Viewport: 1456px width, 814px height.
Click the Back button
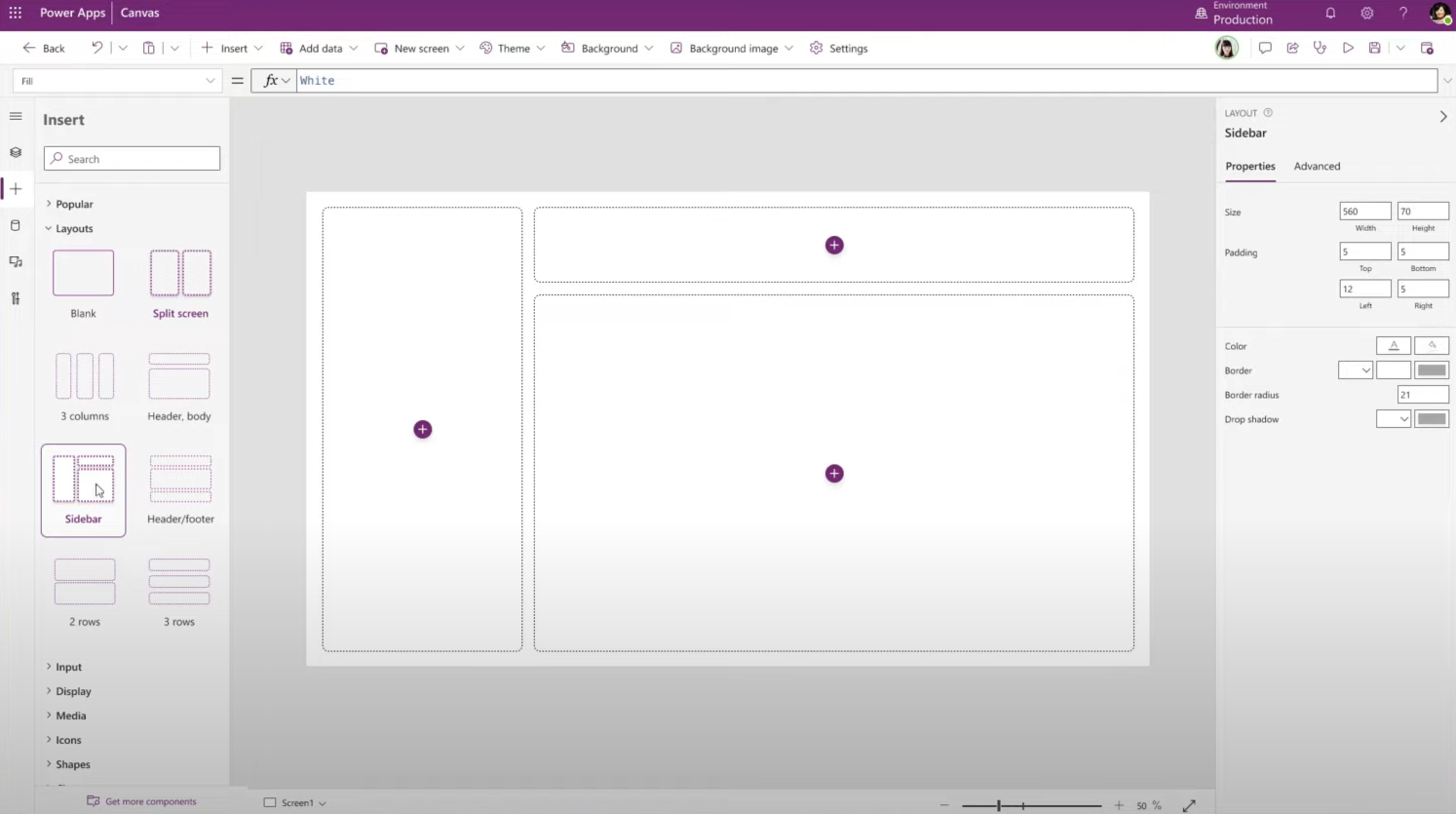[x=44, y=48]
